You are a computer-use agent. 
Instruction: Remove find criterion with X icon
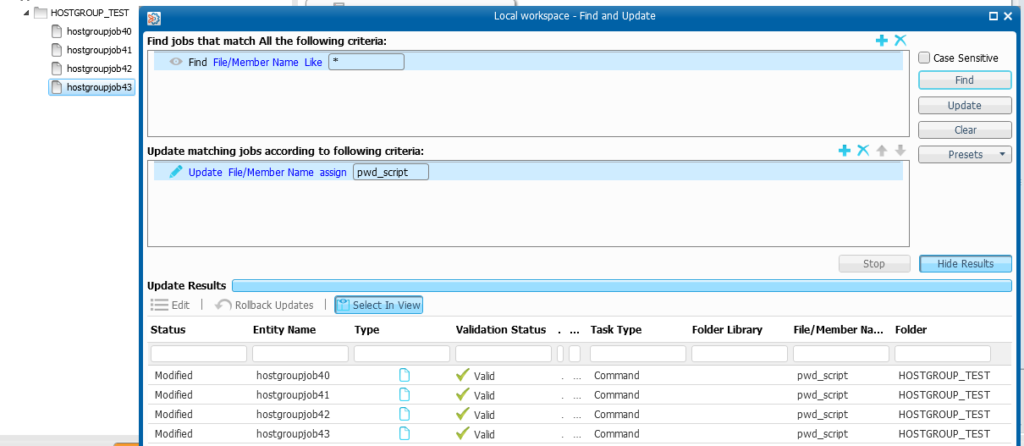900,40
